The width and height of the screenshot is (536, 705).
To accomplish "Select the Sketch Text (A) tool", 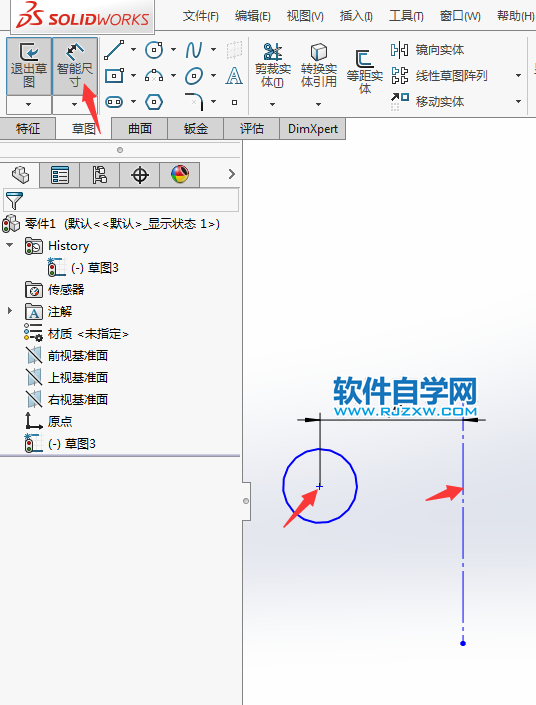I will 234,76.
